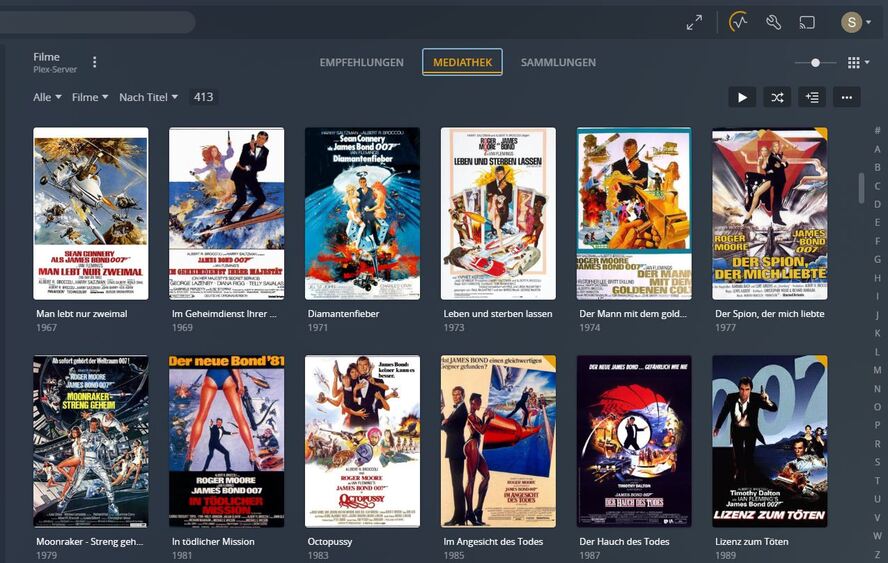Play all movies with play button

742,97
